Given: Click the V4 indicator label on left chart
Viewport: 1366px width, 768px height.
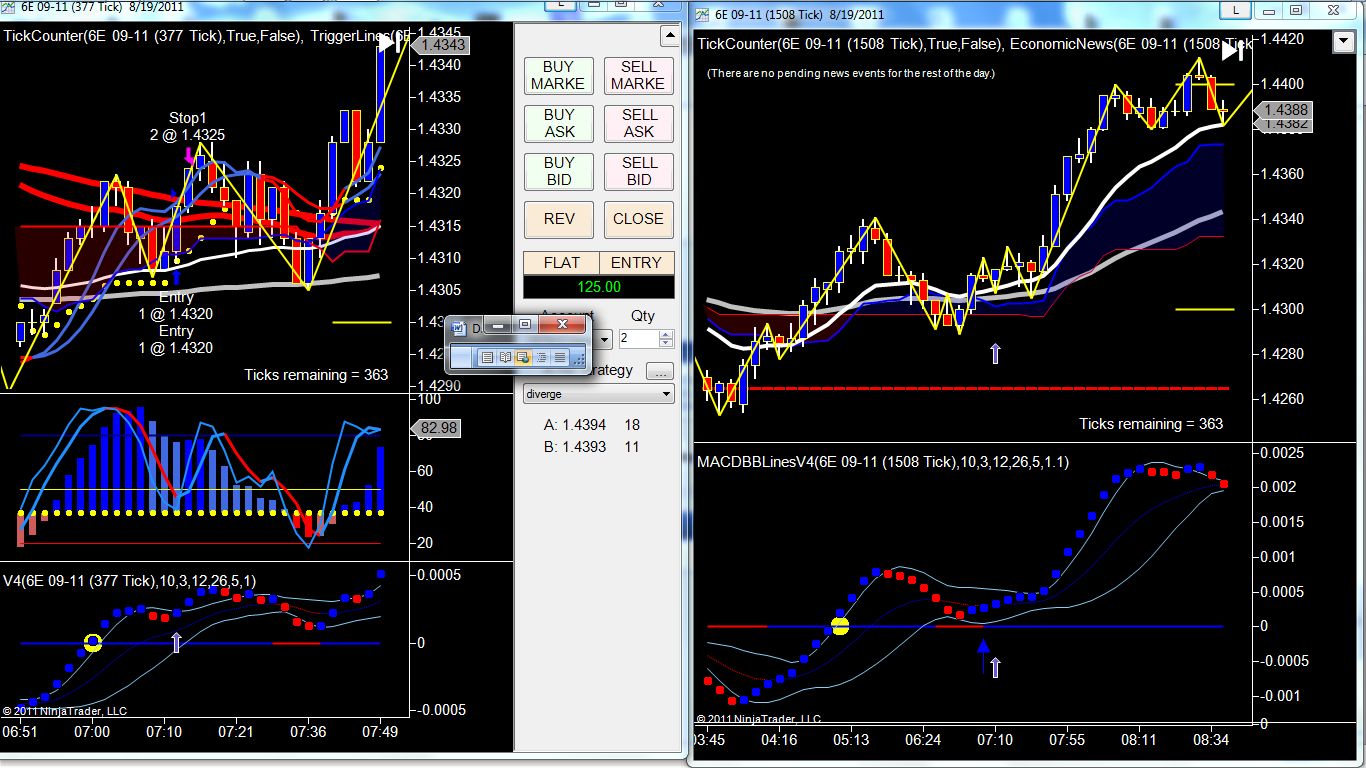Looking at the screenshot, I should tap(129, 581).
